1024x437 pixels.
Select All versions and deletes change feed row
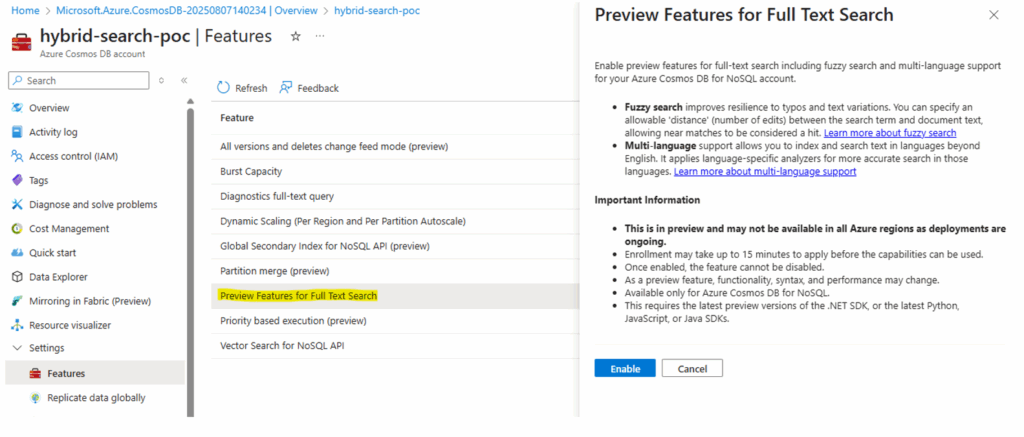tap(395, 146)
